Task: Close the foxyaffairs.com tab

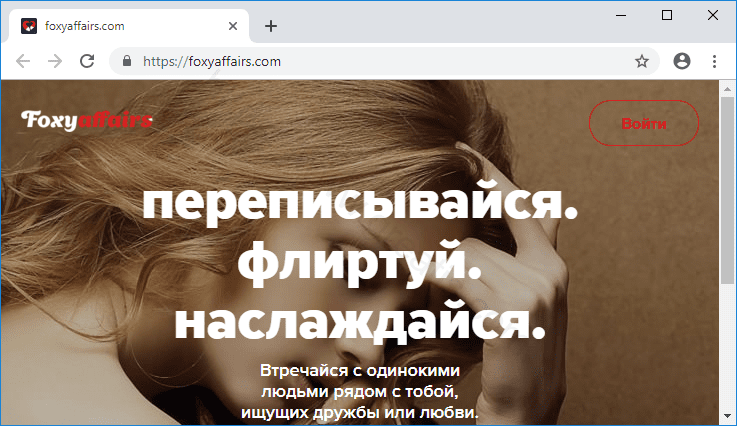Action: pyautogui.click(x=236, y=26)
